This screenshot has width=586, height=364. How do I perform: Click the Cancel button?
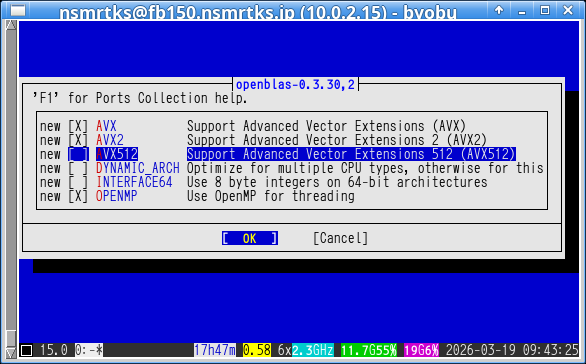click(x=340, y=238)
